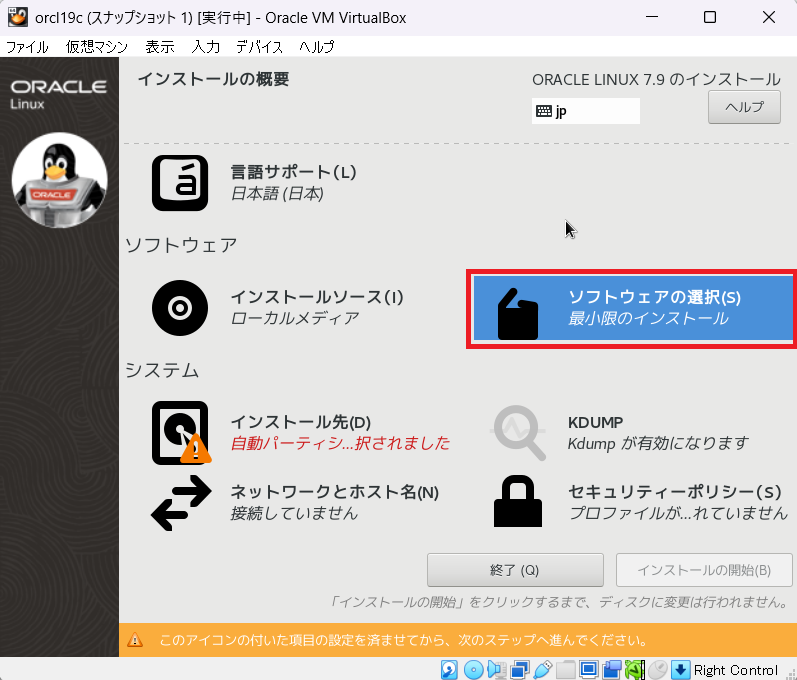
Task: Click the jp keyboard layout indicator
Action: tap(585, 111)
